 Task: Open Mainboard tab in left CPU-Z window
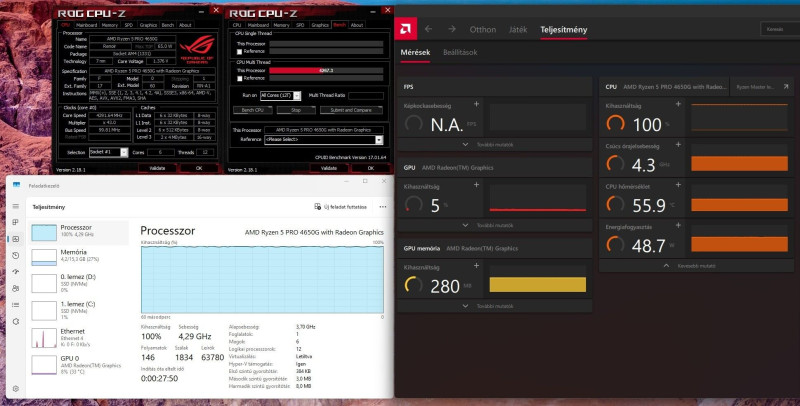(x=86, y=24)
